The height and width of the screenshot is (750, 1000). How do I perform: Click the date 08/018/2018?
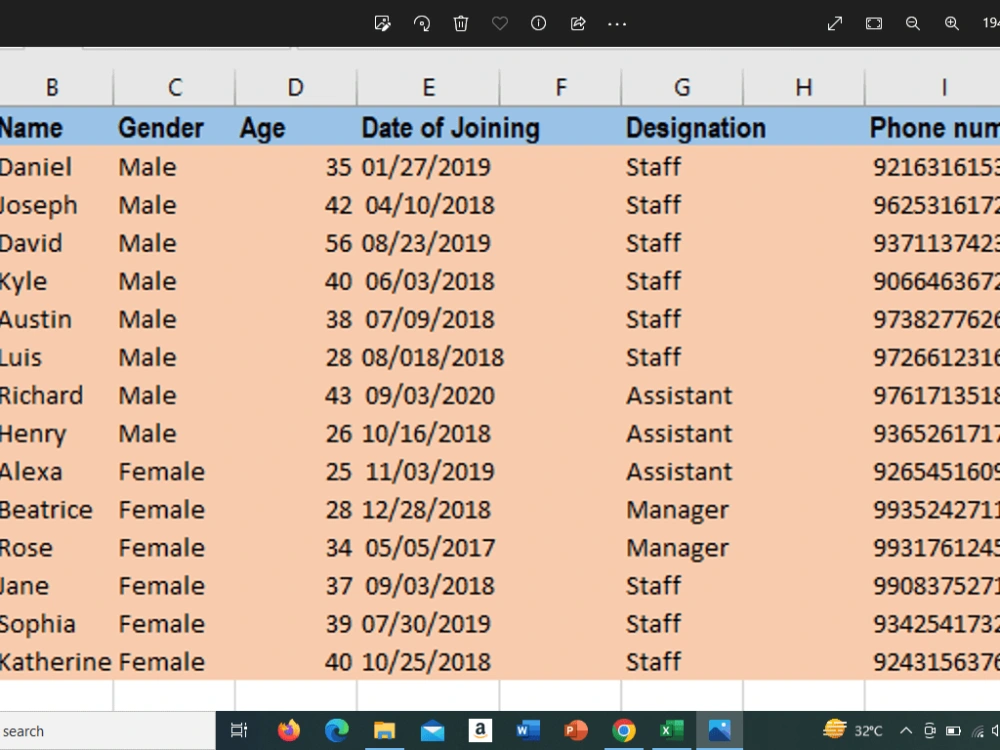pos(432,357)
